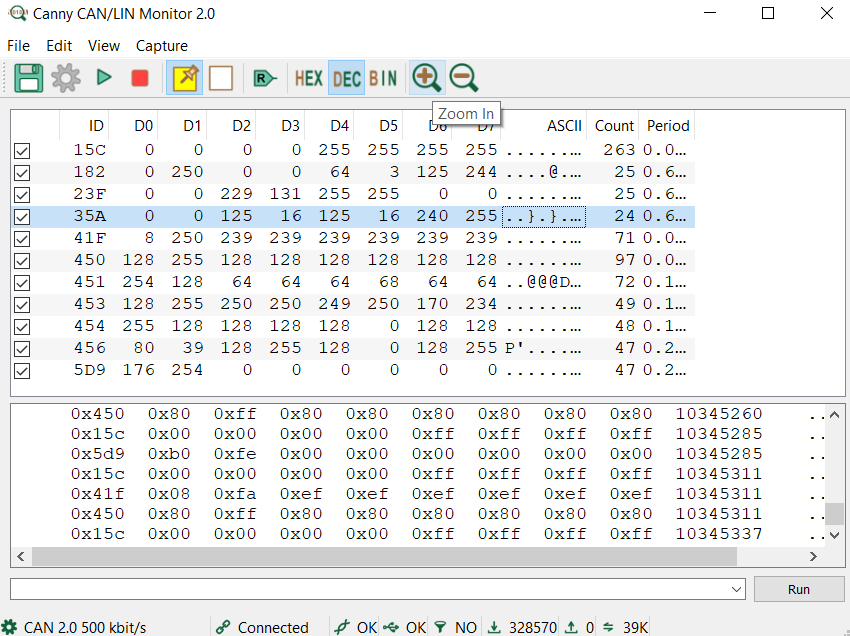Open the Edit menu
Image resolution: width=850 pixels, height=636 pixels.
(59, 46)
